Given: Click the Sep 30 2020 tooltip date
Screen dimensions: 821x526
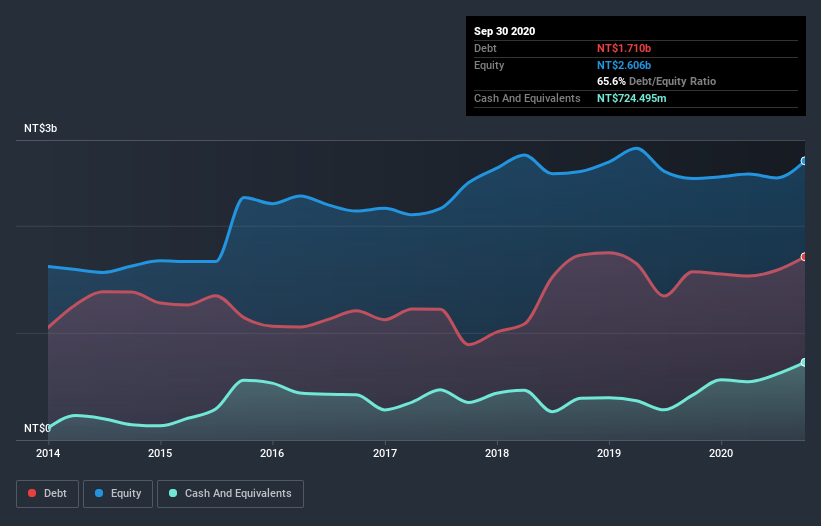Looking at the screenshot, I should 505,31.
